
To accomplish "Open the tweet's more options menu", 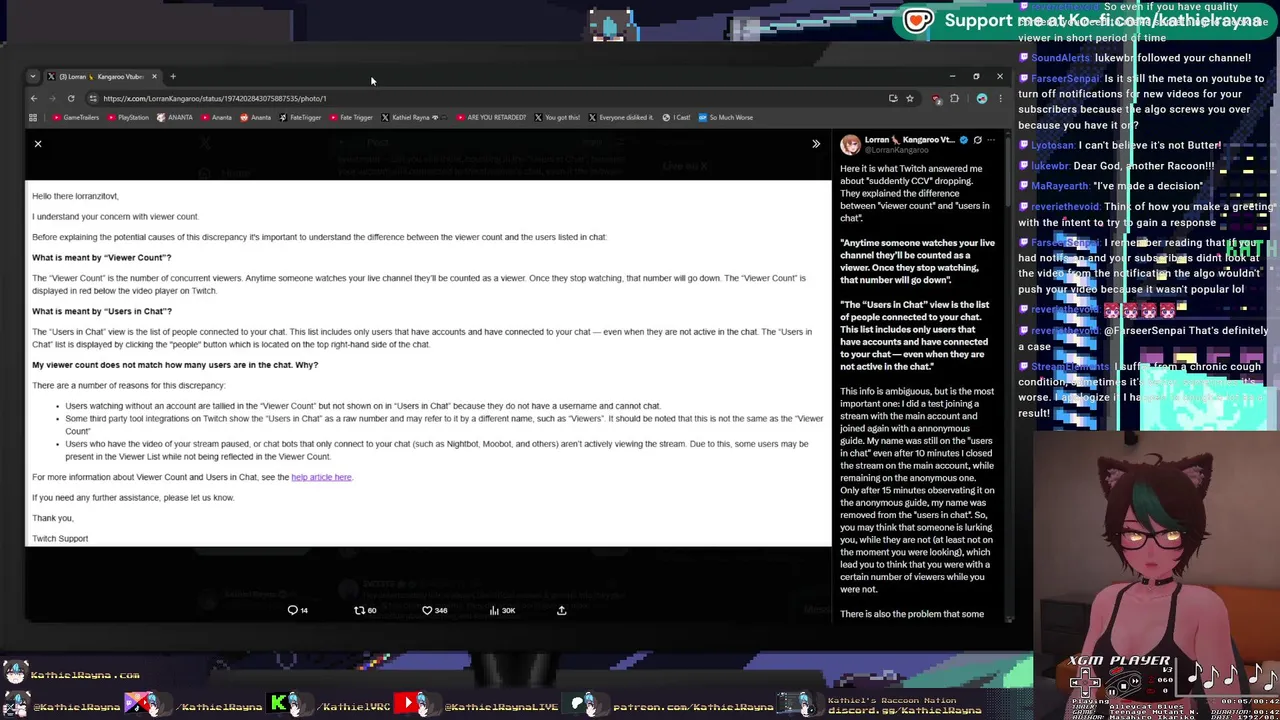I will [991, 140].
